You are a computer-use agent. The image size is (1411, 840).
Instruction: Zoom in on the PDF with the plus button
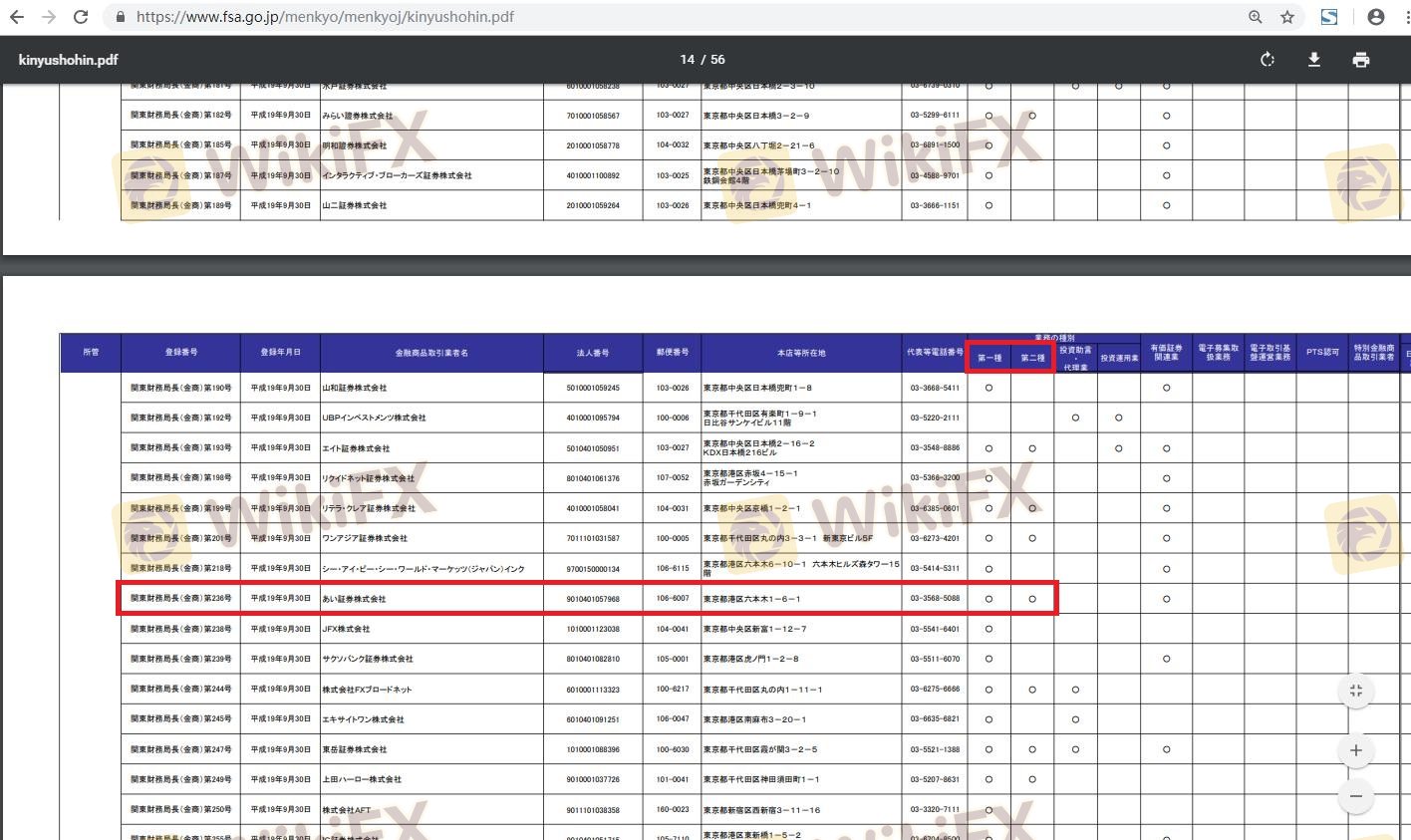pos(1356,750)
